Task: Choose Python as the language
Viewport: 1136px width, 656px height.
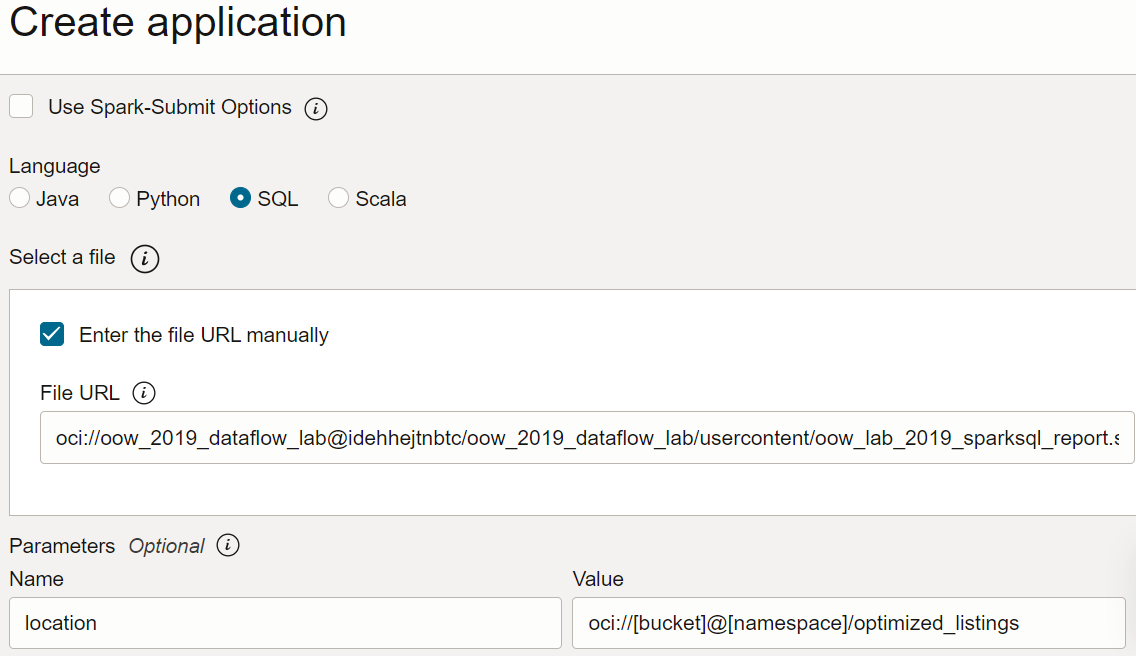Action: [119, 198]
